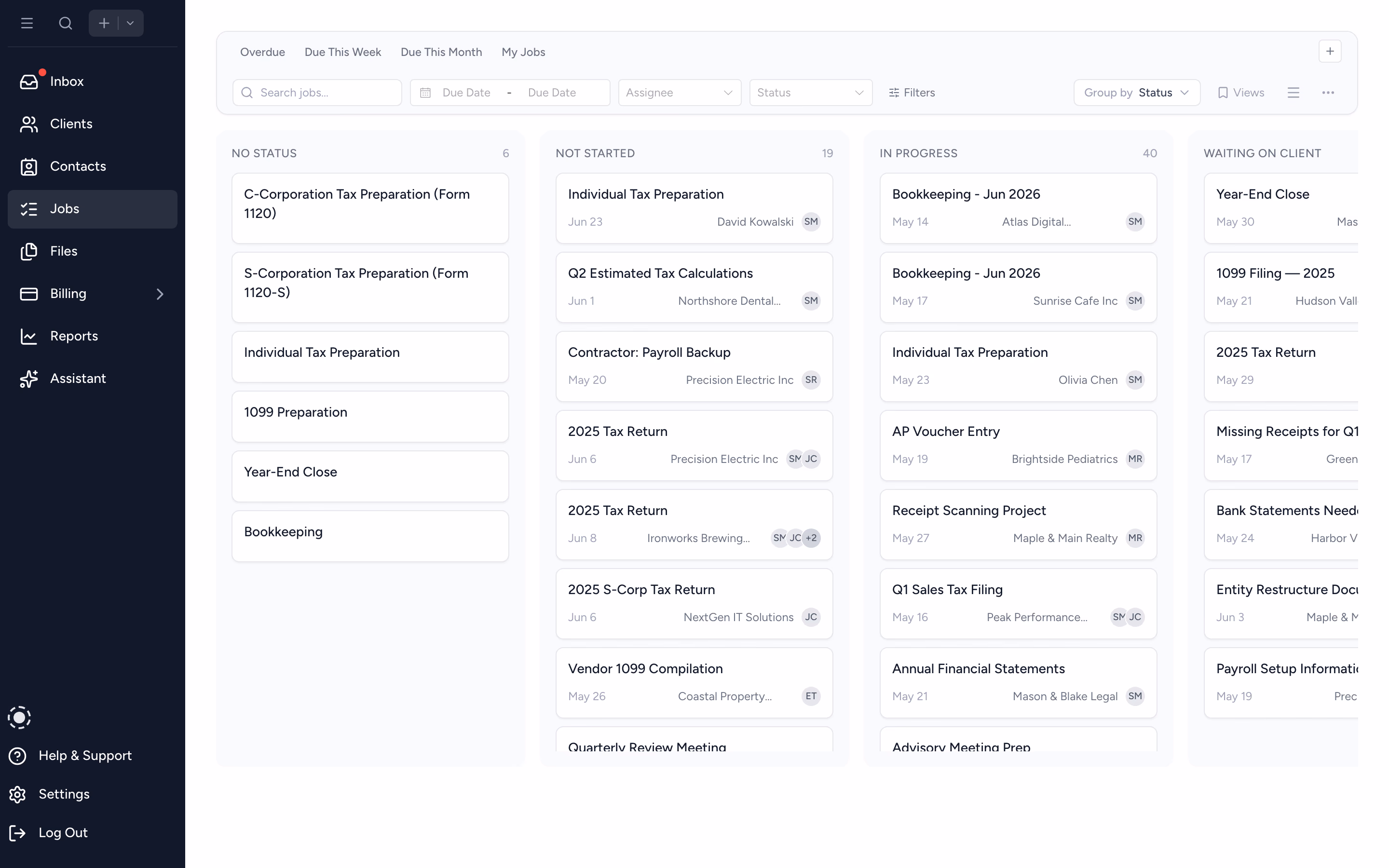Click NOT STARTED column header

point(595,153)
